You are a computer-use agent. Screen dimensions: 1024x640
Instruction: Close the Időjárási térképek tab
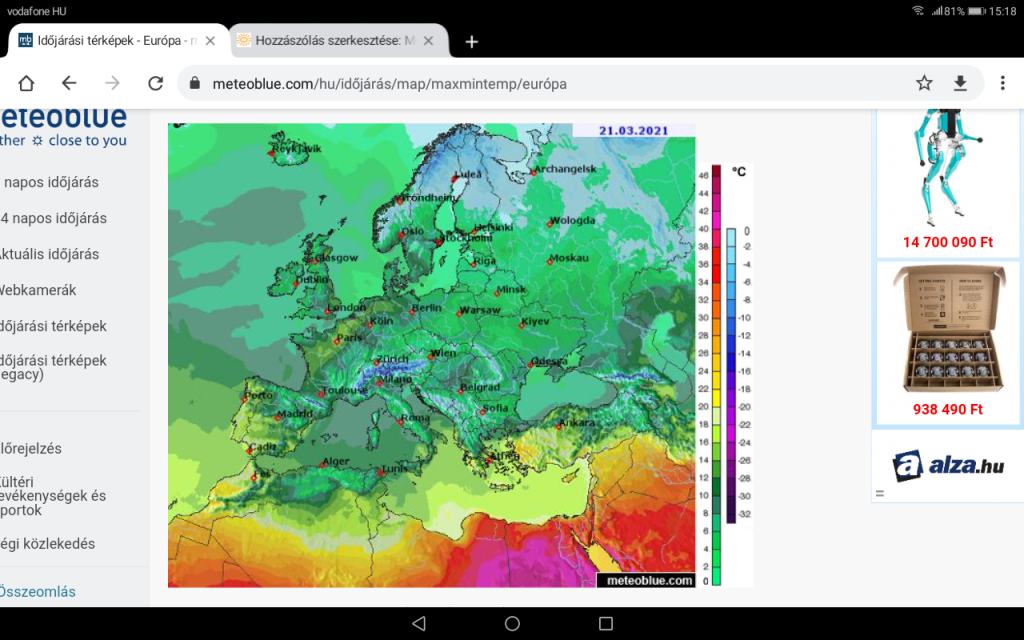[214, 41]
